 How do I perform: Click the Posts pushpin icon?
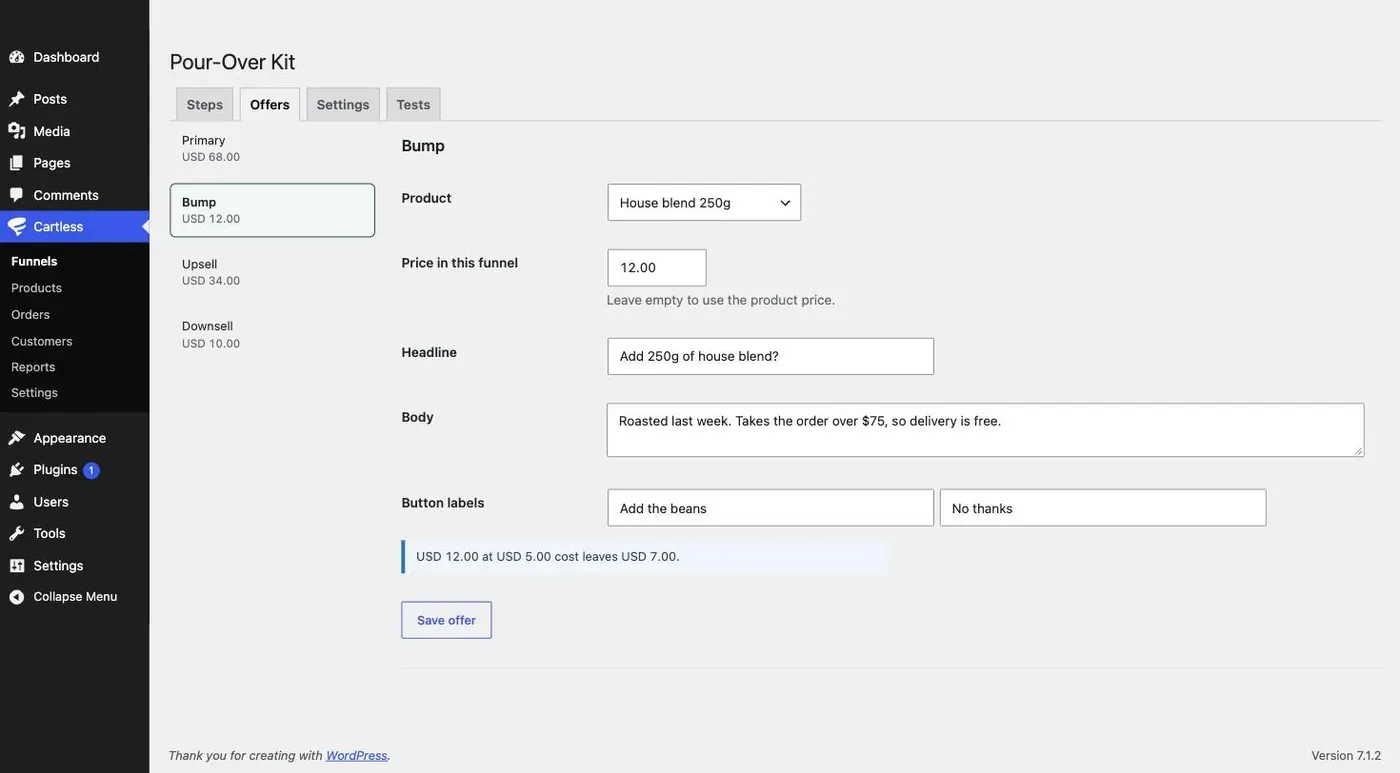[17, 99]
